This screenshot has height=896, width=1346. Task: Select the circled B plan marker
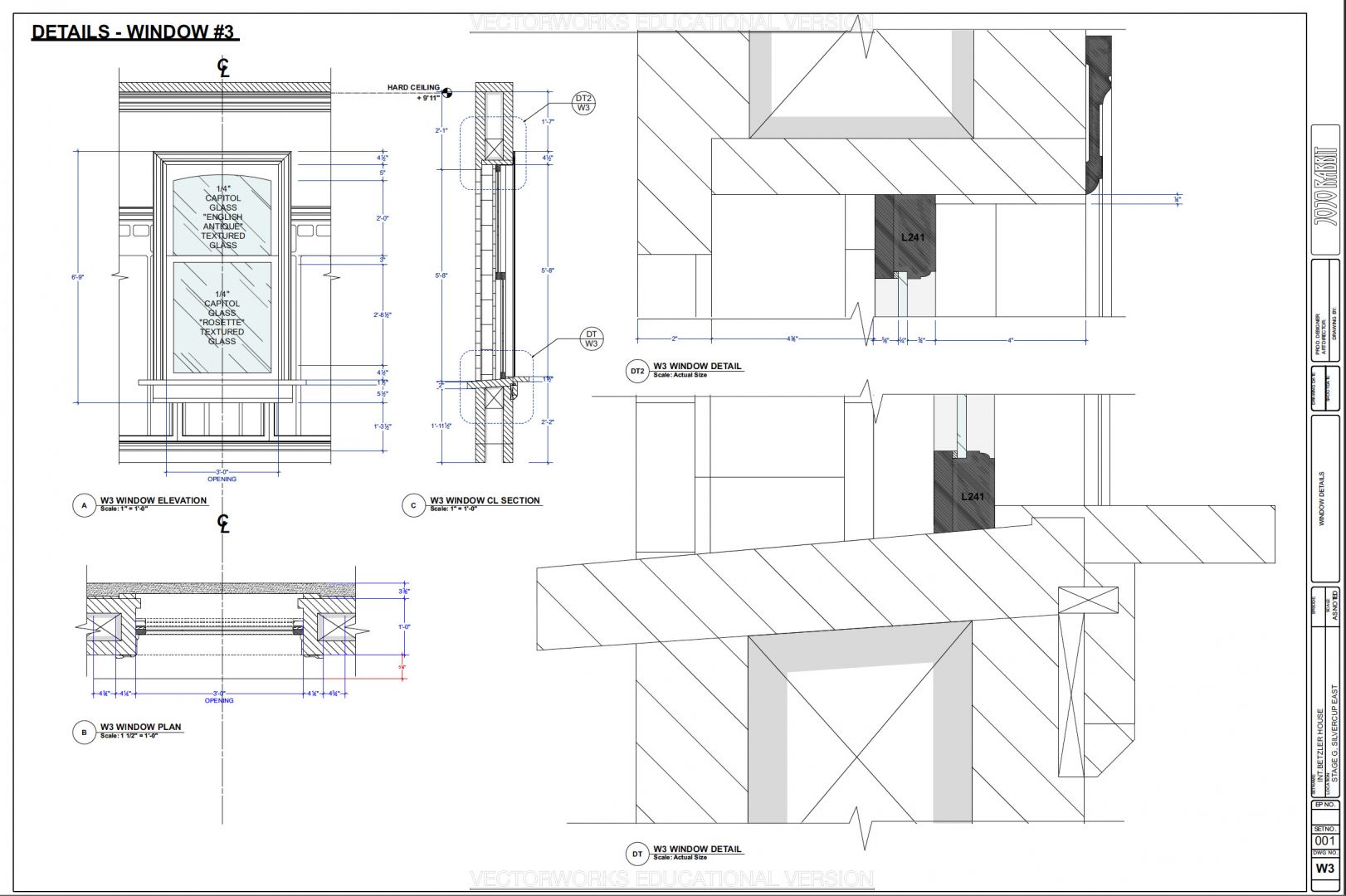pos(84,732)
